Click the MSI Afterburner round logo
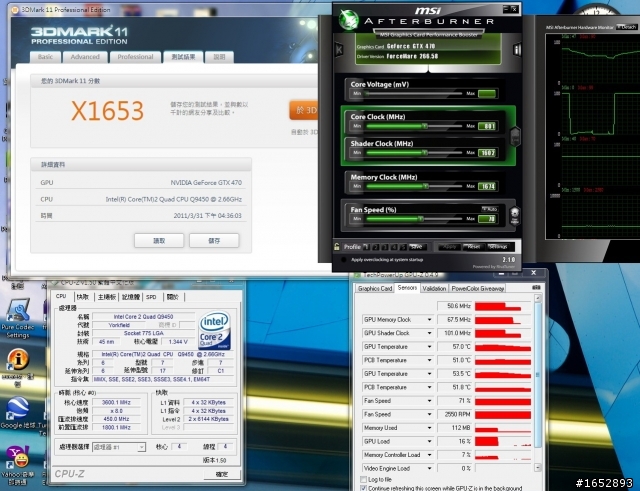640x491 pixels. tap(348, 19)
